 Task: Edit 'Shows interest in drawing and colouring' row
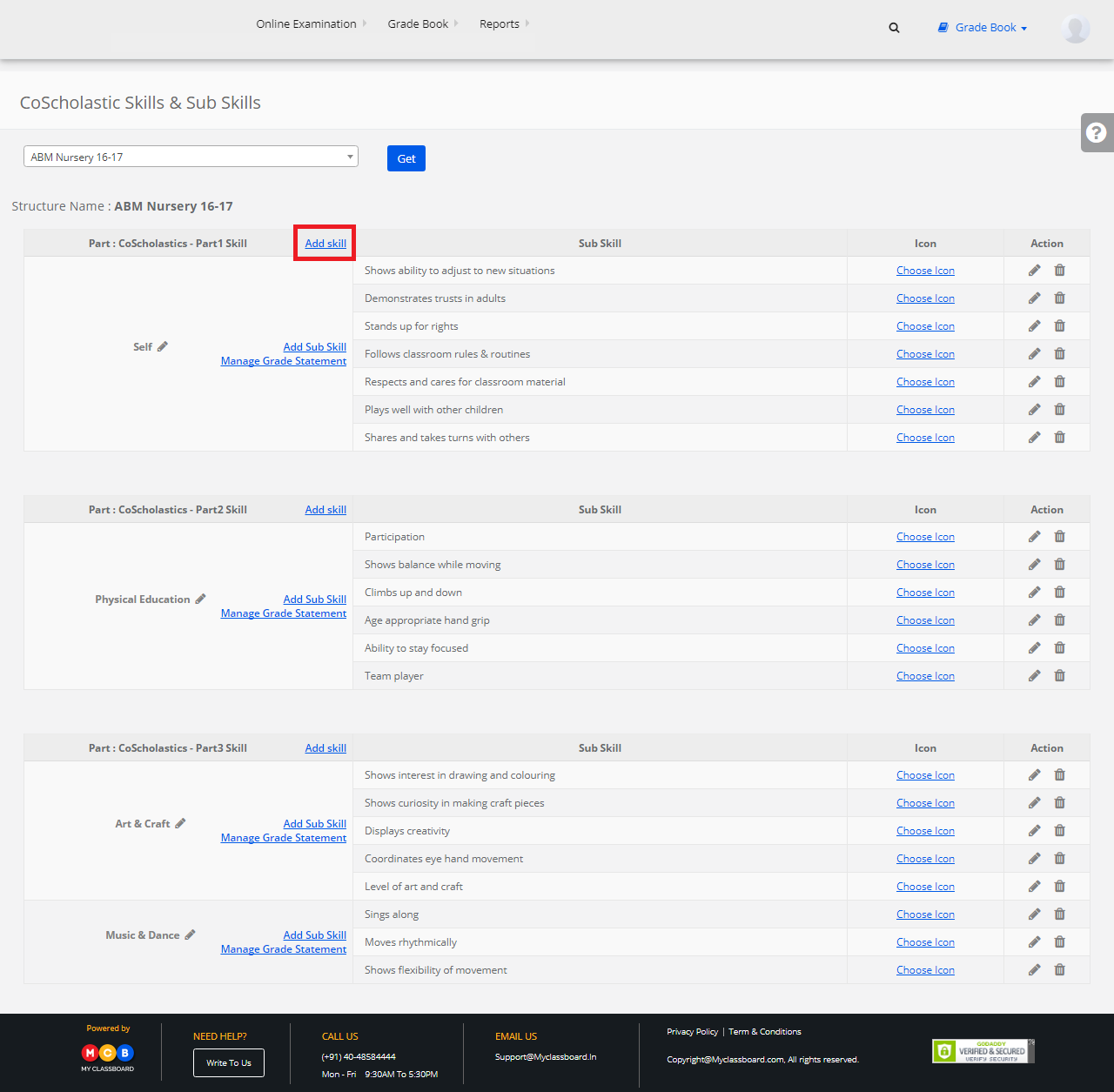point(1034,775)
